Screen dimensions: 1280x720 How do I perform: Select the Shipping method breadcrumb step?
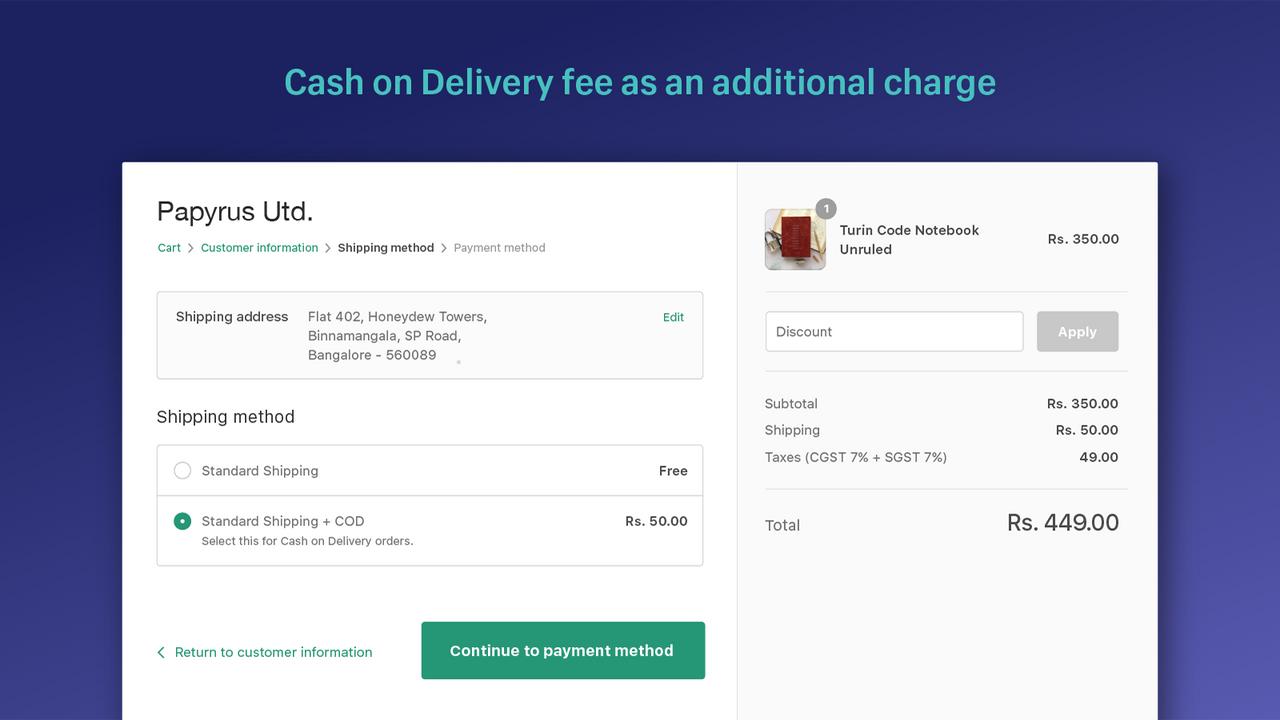tap(386, 247)
